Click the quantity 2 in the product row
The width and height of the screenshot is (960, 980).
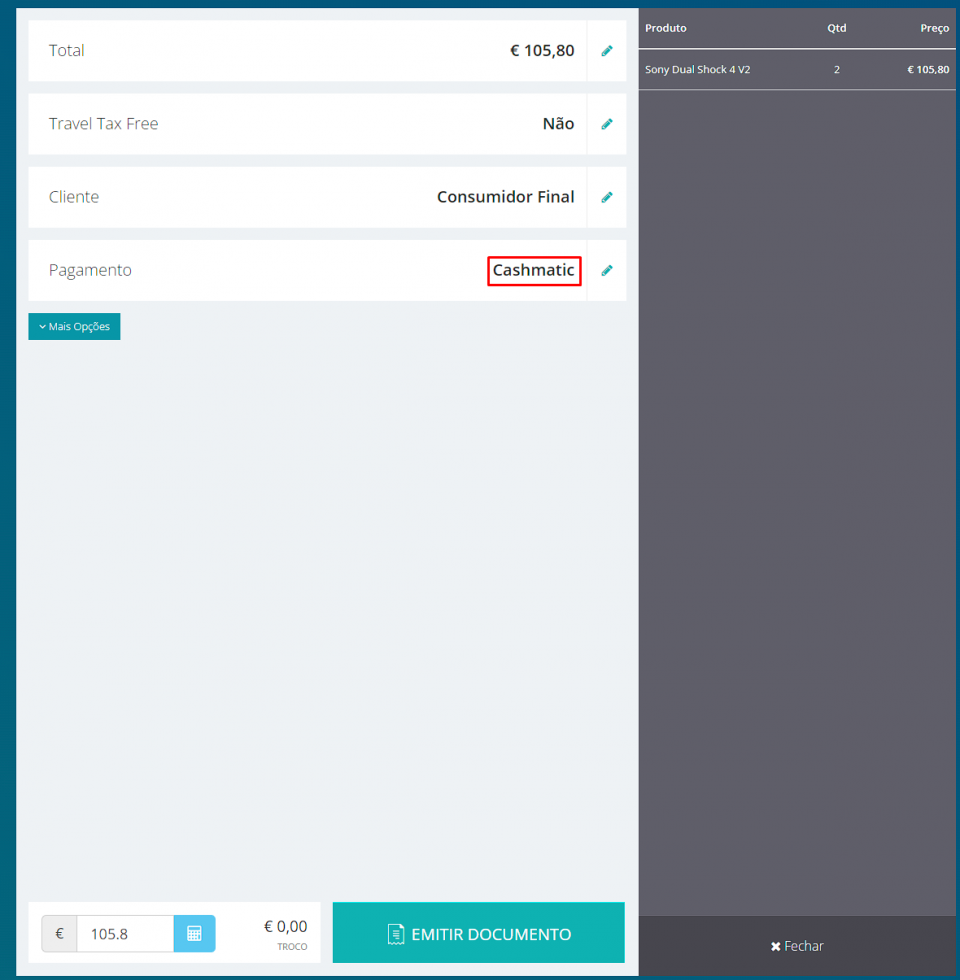836,70
